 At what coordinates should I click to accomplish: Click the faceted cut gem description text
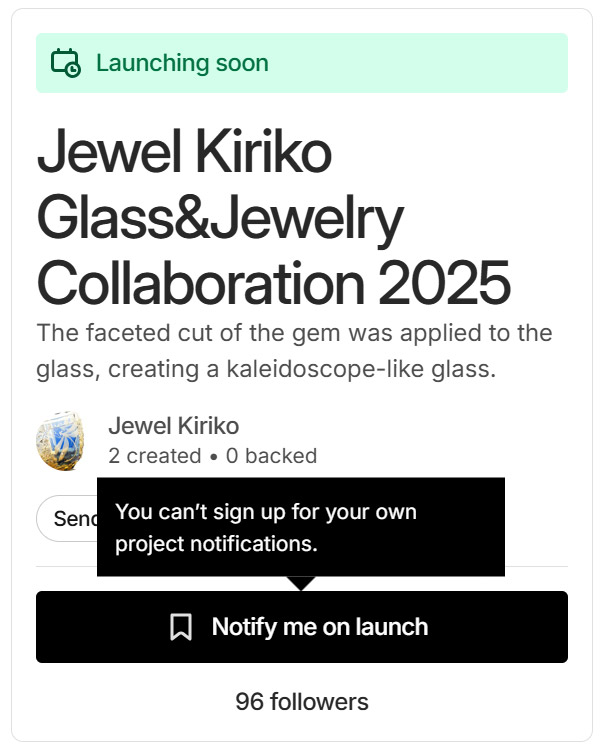pyautogui.click(x=294, y=351)
